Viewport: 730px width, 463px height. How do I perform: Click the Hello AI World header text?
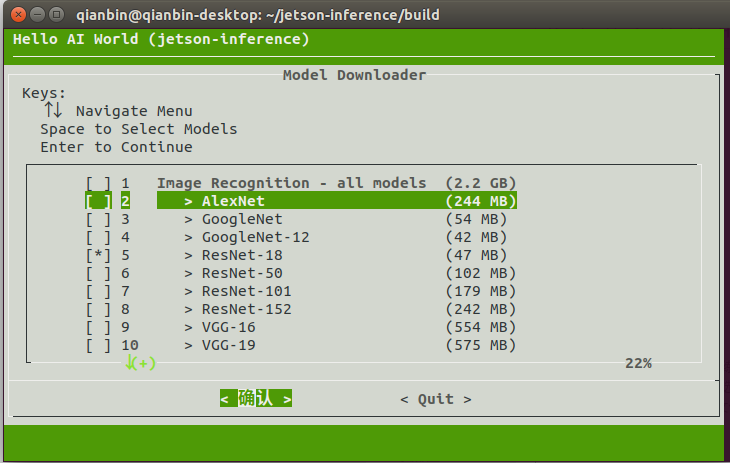[x=161, y=39]
